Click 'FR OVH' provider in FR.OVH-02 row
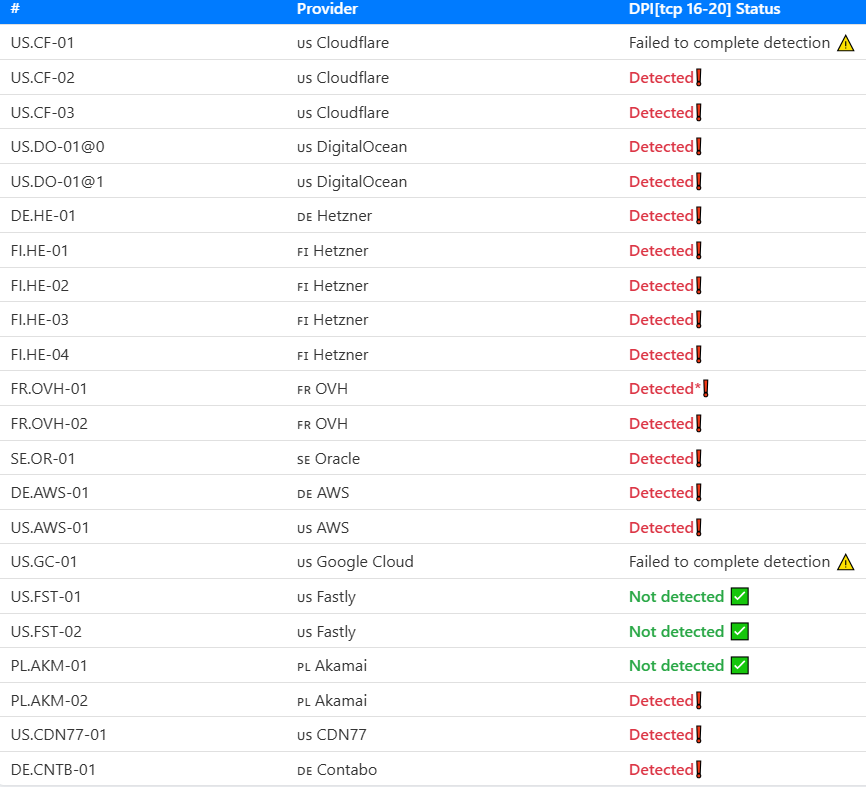The width and height of the screenshot is (866, 787). pyautogui.click(x=323, y=424)
